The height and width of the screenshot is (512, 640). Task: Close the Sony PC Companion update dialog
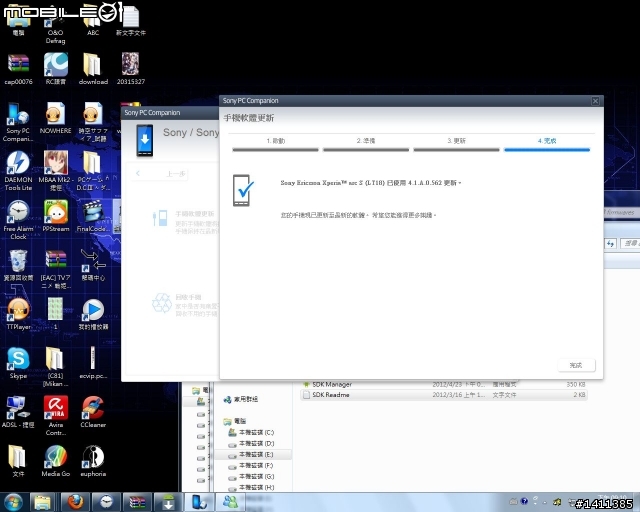click(x=595, y=101)
